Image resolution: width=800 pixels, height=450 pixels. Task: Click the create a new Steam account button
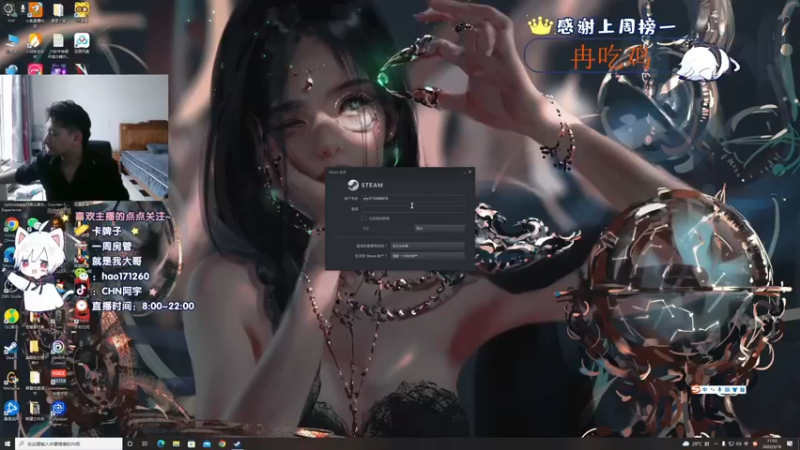[x=428, y=256]
